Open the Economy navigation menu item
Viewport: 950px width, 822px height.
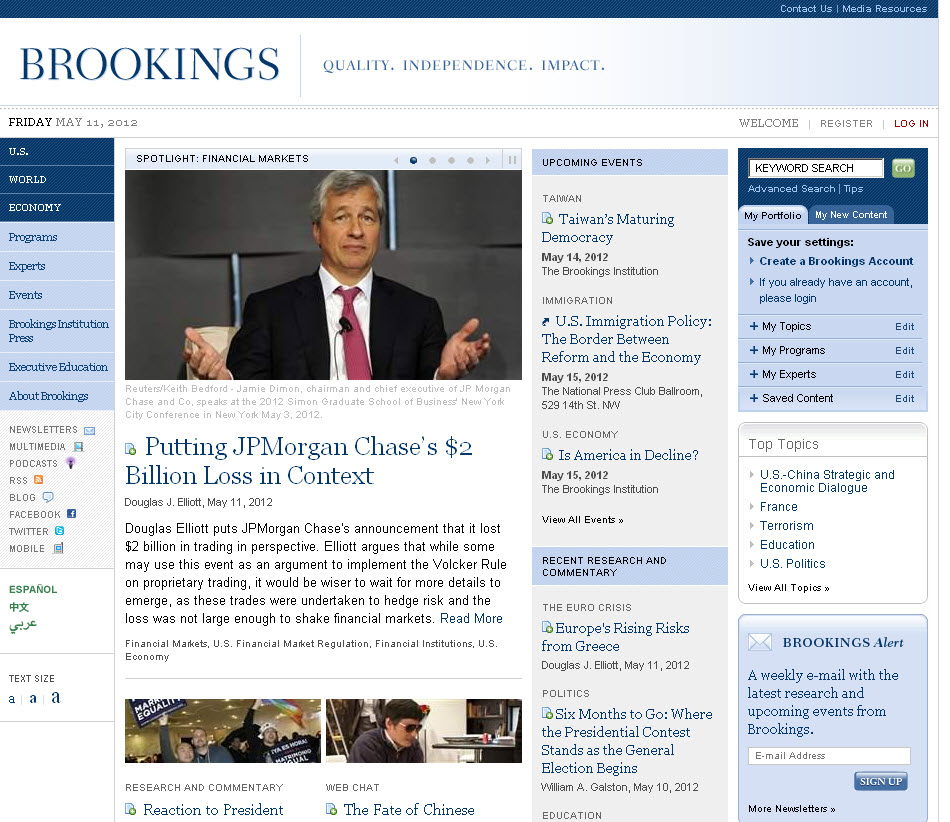pos(35,208)
